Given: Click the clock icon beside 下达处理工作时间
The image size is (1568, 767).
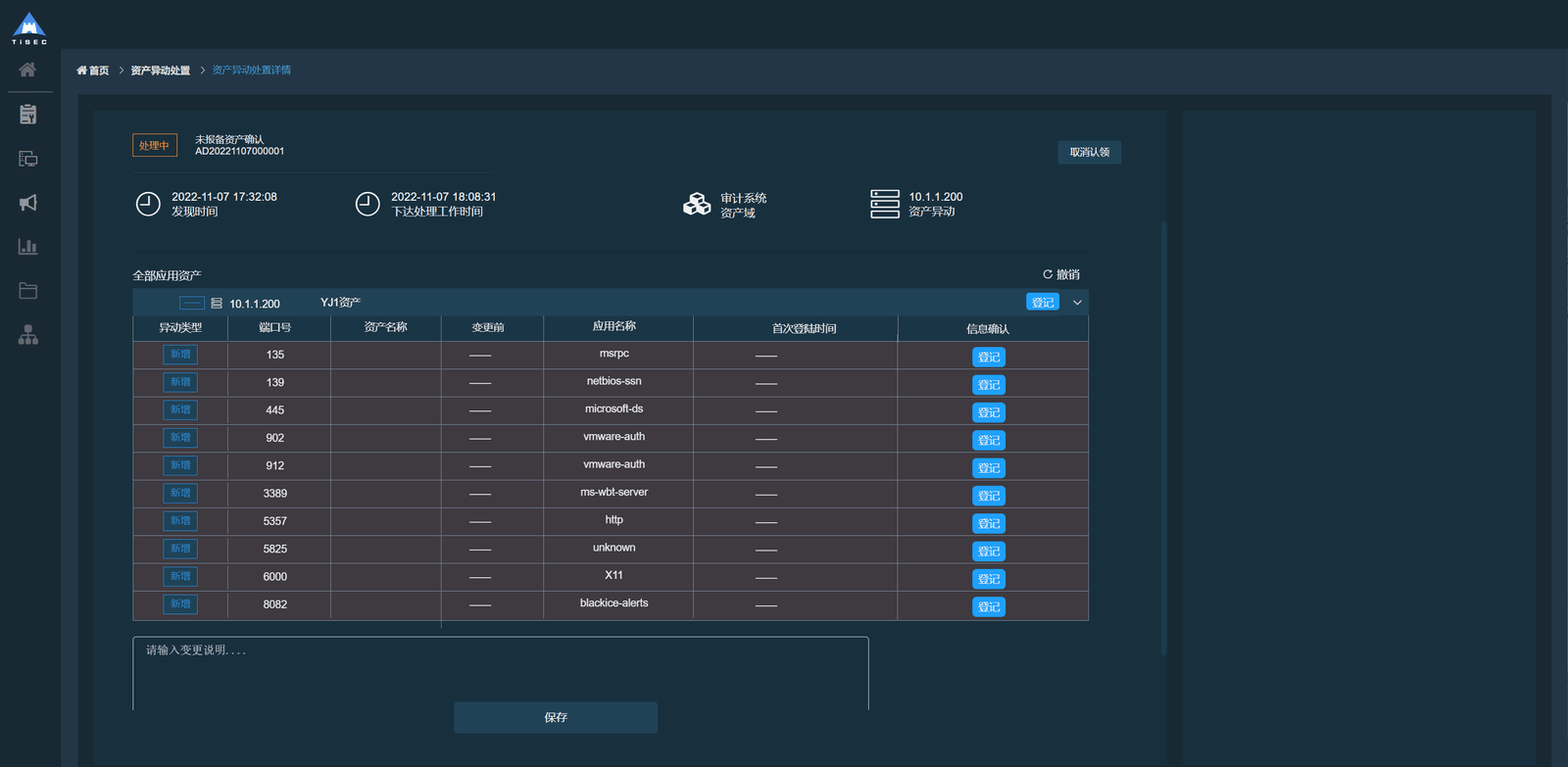Looking at the screenshot, I should tap(367, 204).
